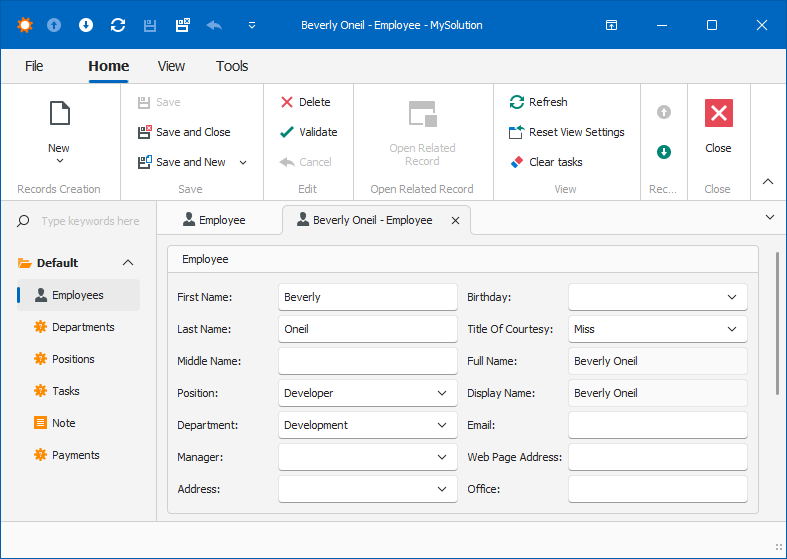
Task: Click quick access Save and Close icon
Action: 182,25
